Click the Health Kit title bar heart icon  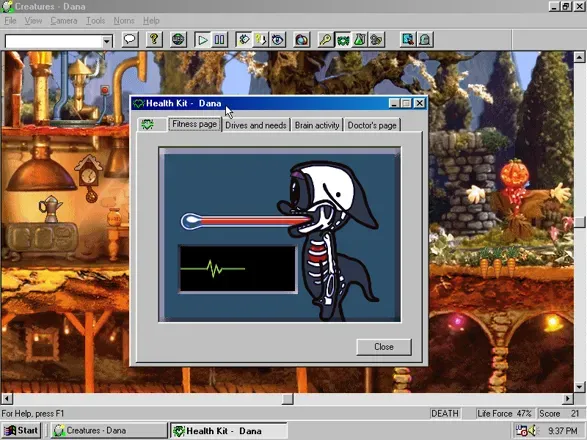[139, 103]
